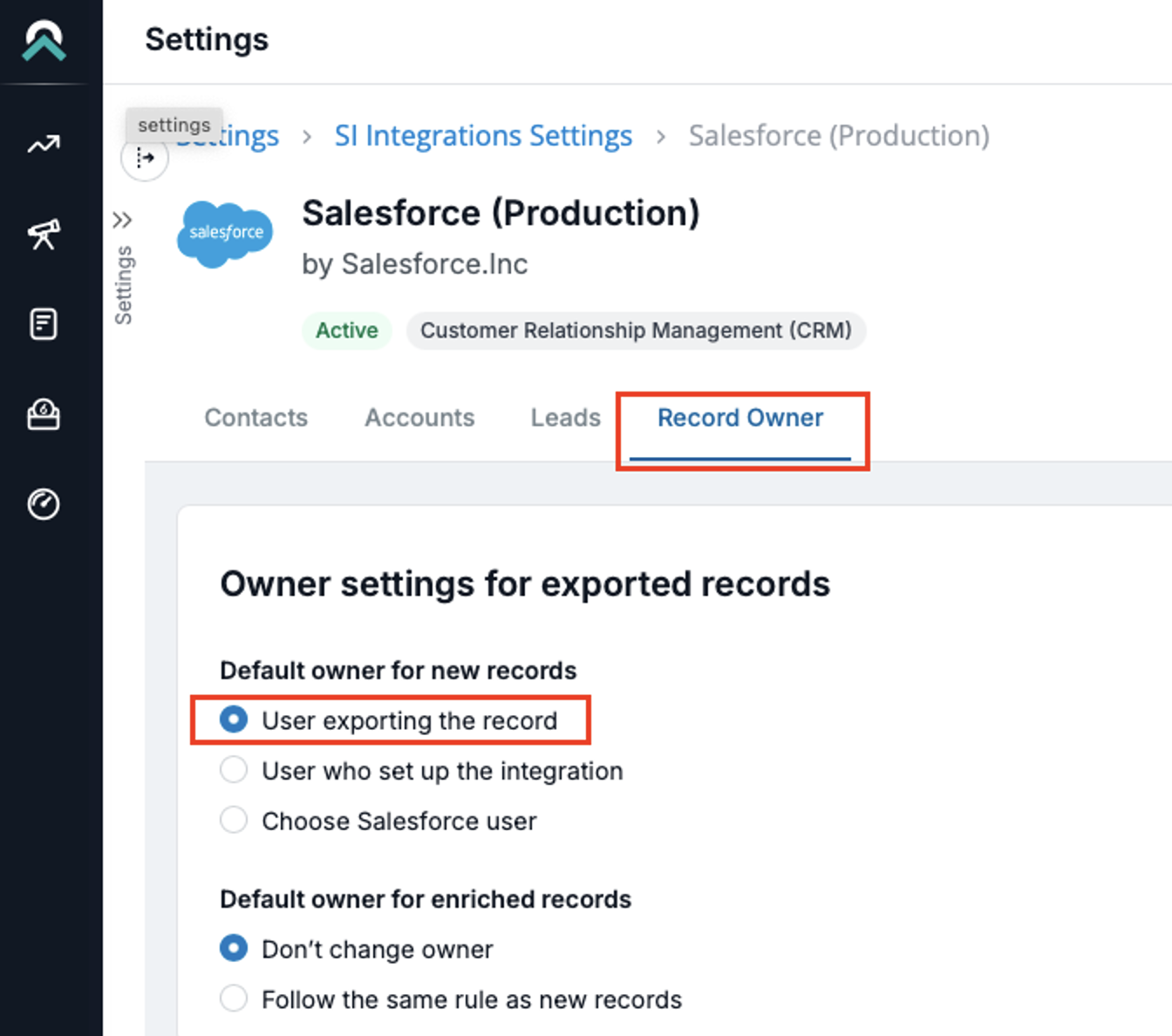Open the trending chart icon in sidebar

(x=44, y=145)
